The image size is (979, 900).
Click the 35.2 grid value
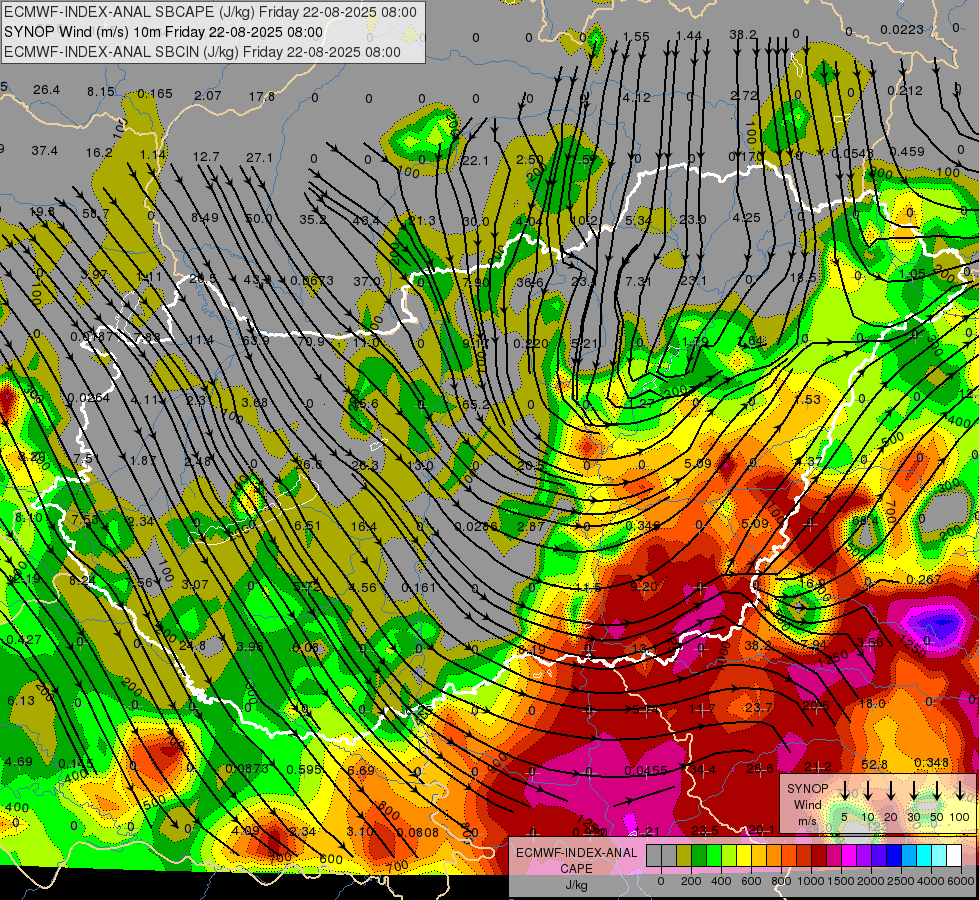click(313, 219)
